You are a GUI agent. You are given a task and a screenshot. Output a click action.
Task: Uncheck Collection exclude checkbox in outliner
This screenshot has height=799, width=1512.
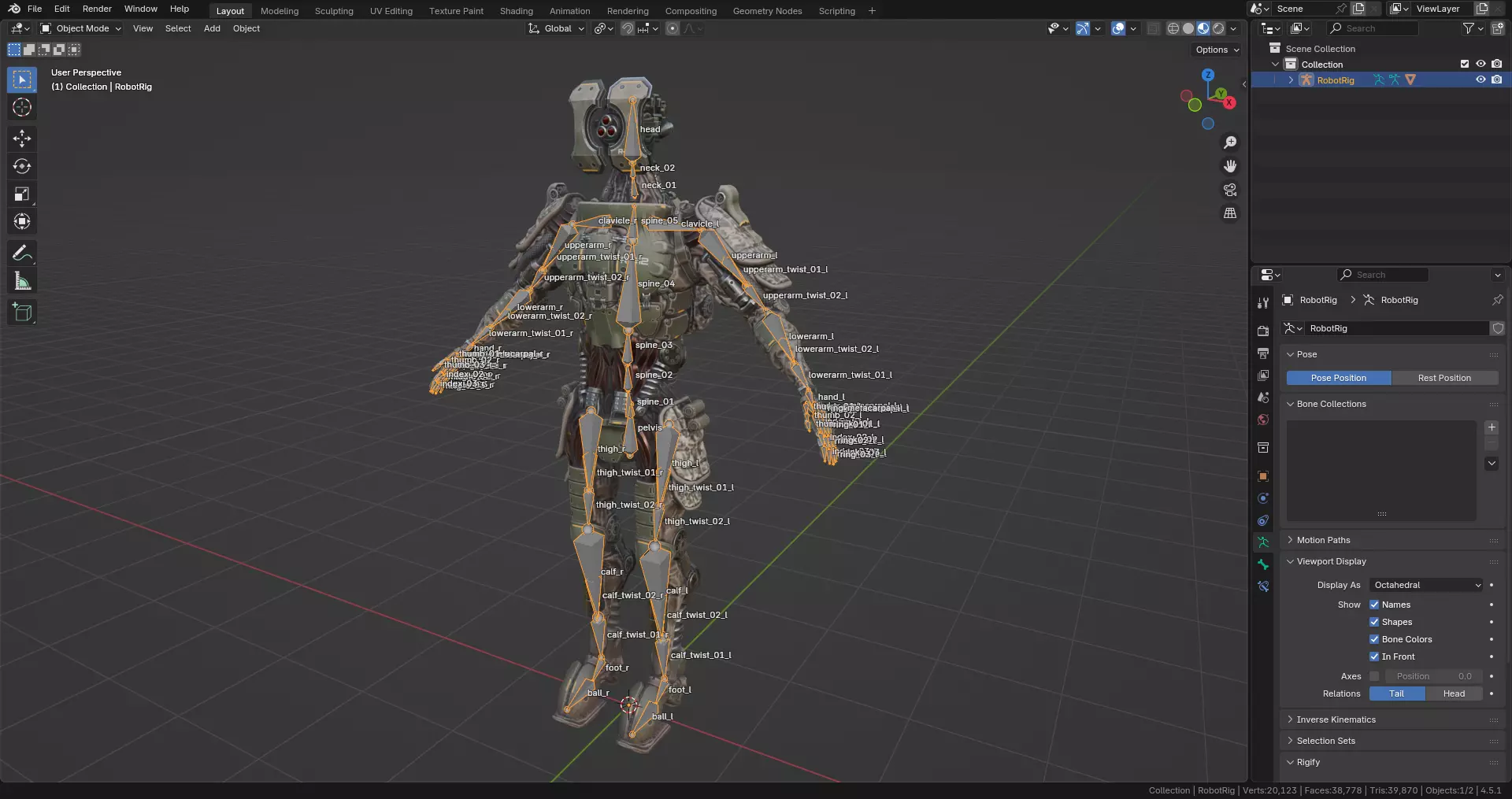[1465, 64]
